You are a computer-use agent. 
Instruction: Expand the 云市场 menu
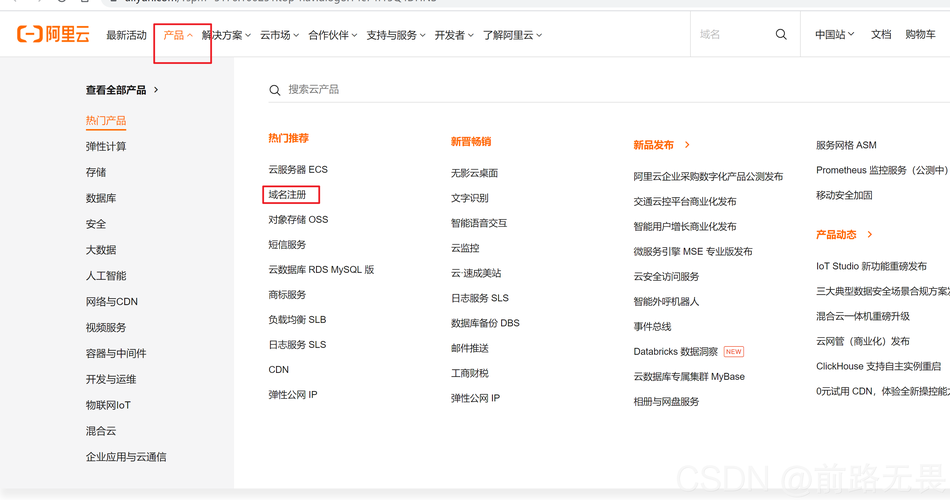pyautogui.click(x=279, y=35)
